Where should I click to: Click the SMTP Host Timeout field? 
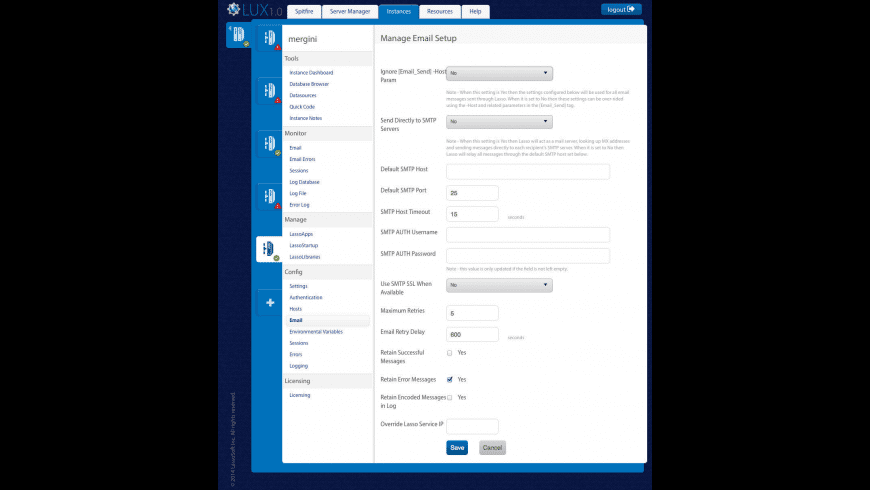[472, 214]
